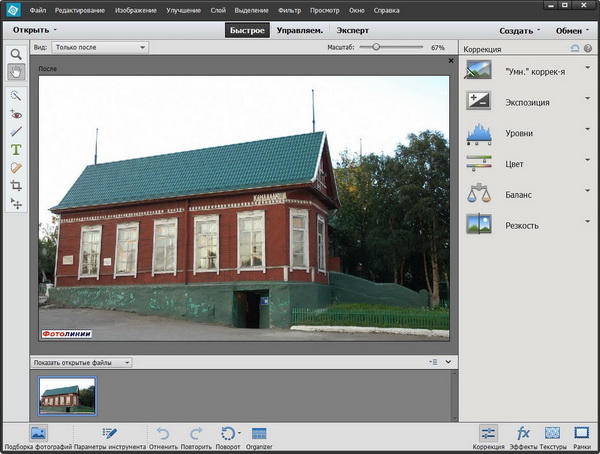This screenshot has height=454, width=600.
Task: Toggle the Параметры инструмента panel
Action: [x=110, y=433]
